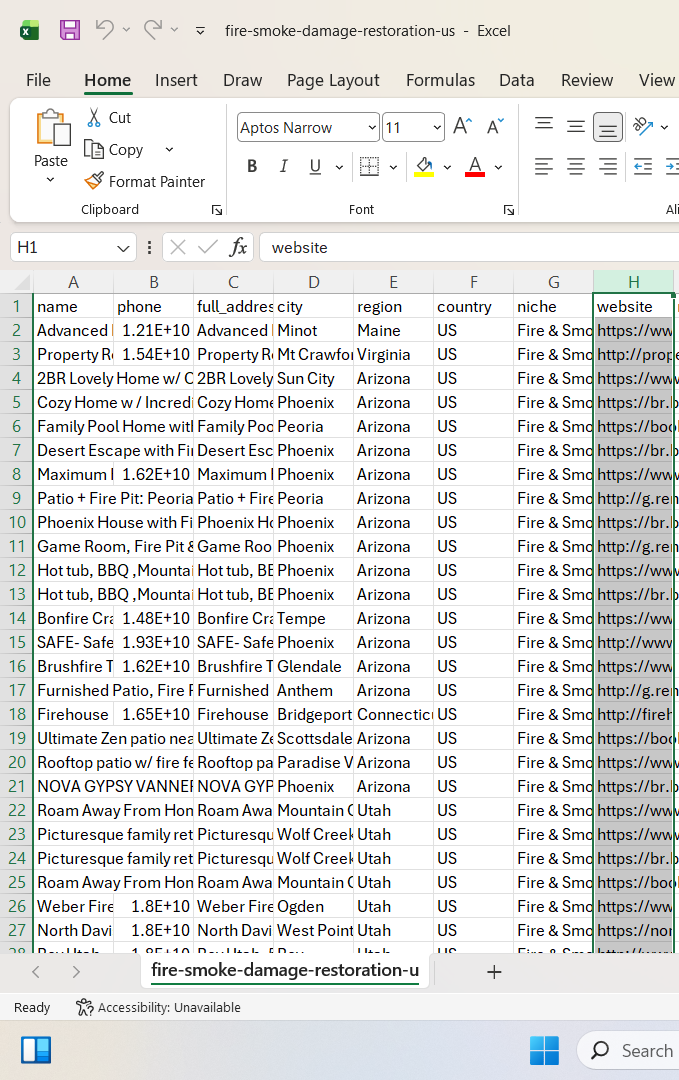Select column D header
Screen dimensions: 679x1080
pos(313,282)
